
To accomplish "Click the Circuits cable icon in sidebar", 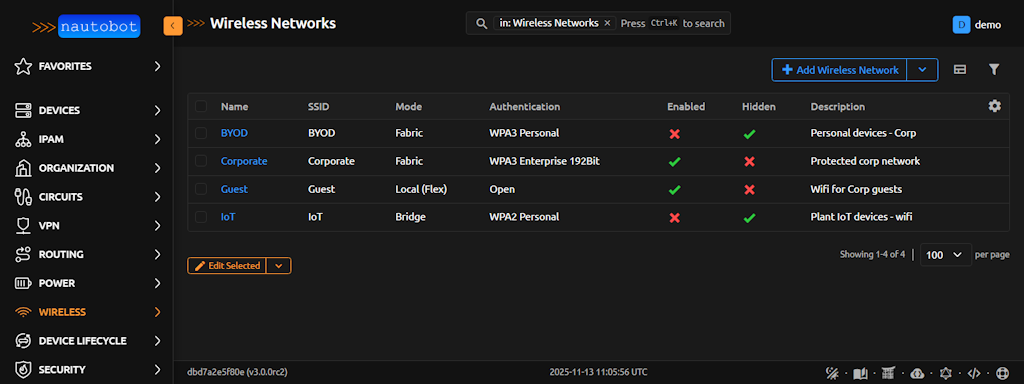I will [x=24, y=197].
